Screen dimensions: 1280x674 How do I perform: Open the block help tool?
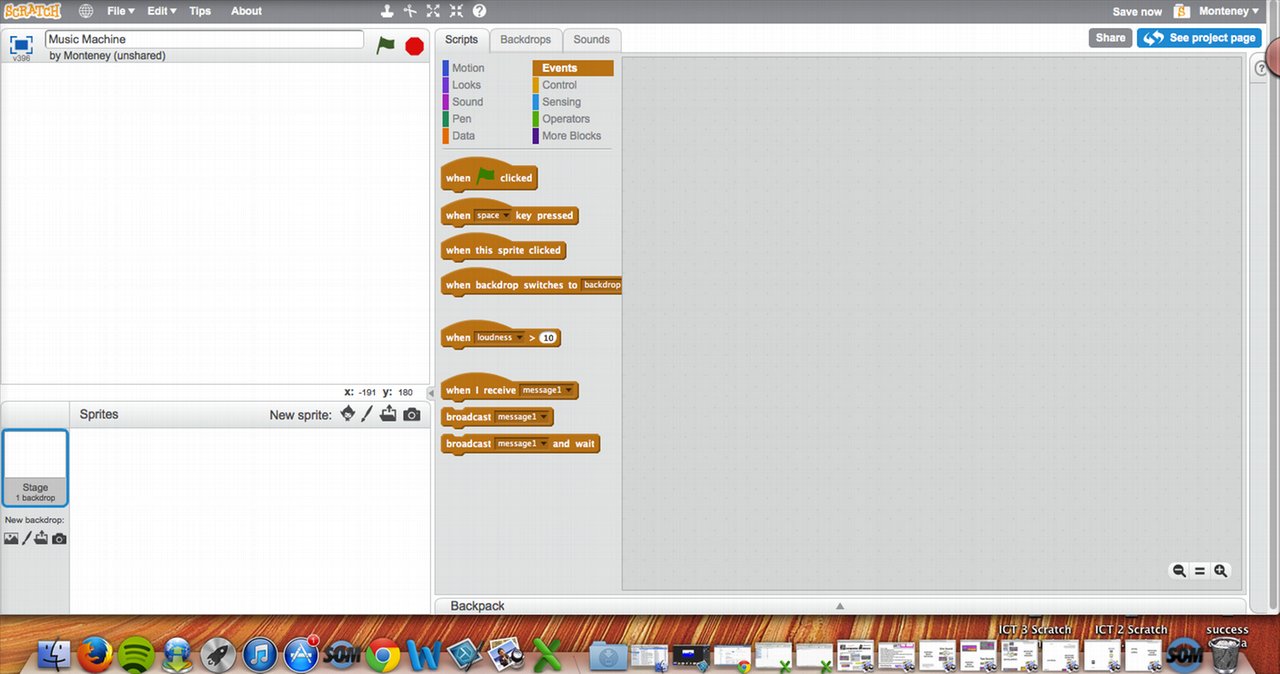pyautogui.click(x=479, y=11)
